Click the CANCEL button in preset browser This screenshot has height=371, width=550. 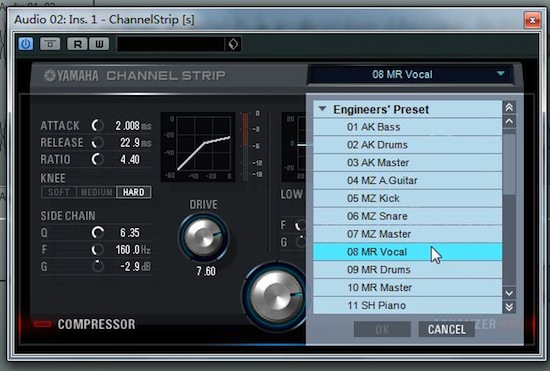(x=447, y=329)
